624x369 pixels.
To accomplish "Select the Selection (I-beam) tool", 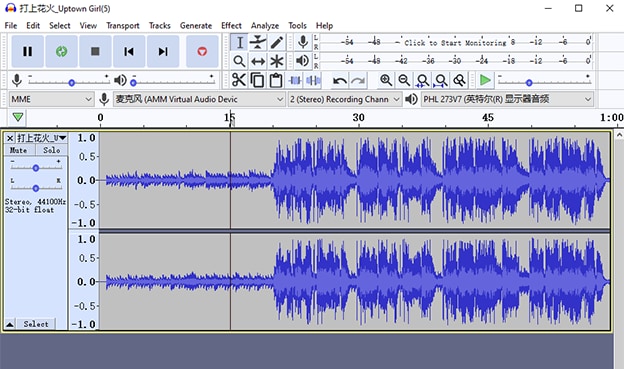I will coord(240,42).
